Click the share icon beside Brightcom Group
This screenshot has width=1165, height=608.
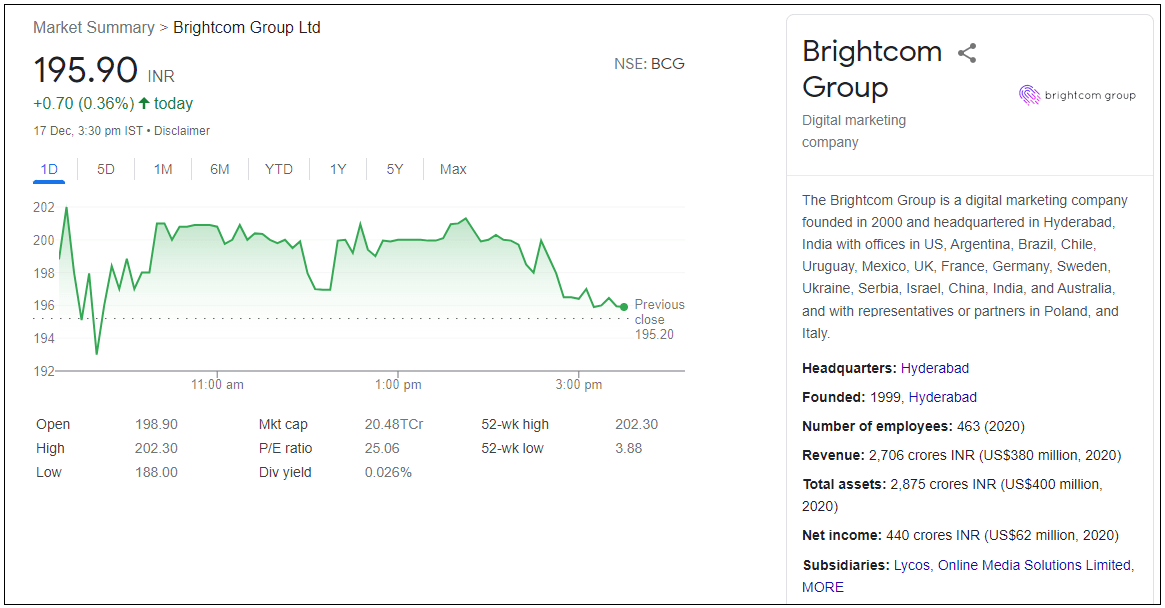click(x=967, y=53)
